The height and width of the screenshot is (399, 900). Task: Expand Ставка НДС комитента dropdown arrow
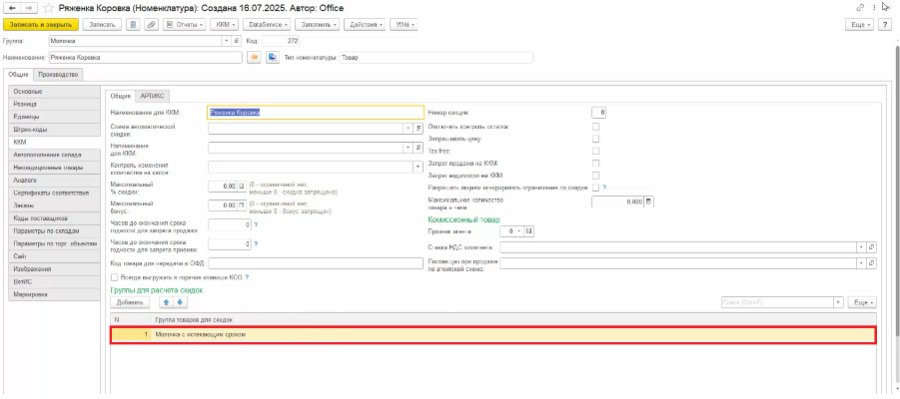[x=862, y=247]
